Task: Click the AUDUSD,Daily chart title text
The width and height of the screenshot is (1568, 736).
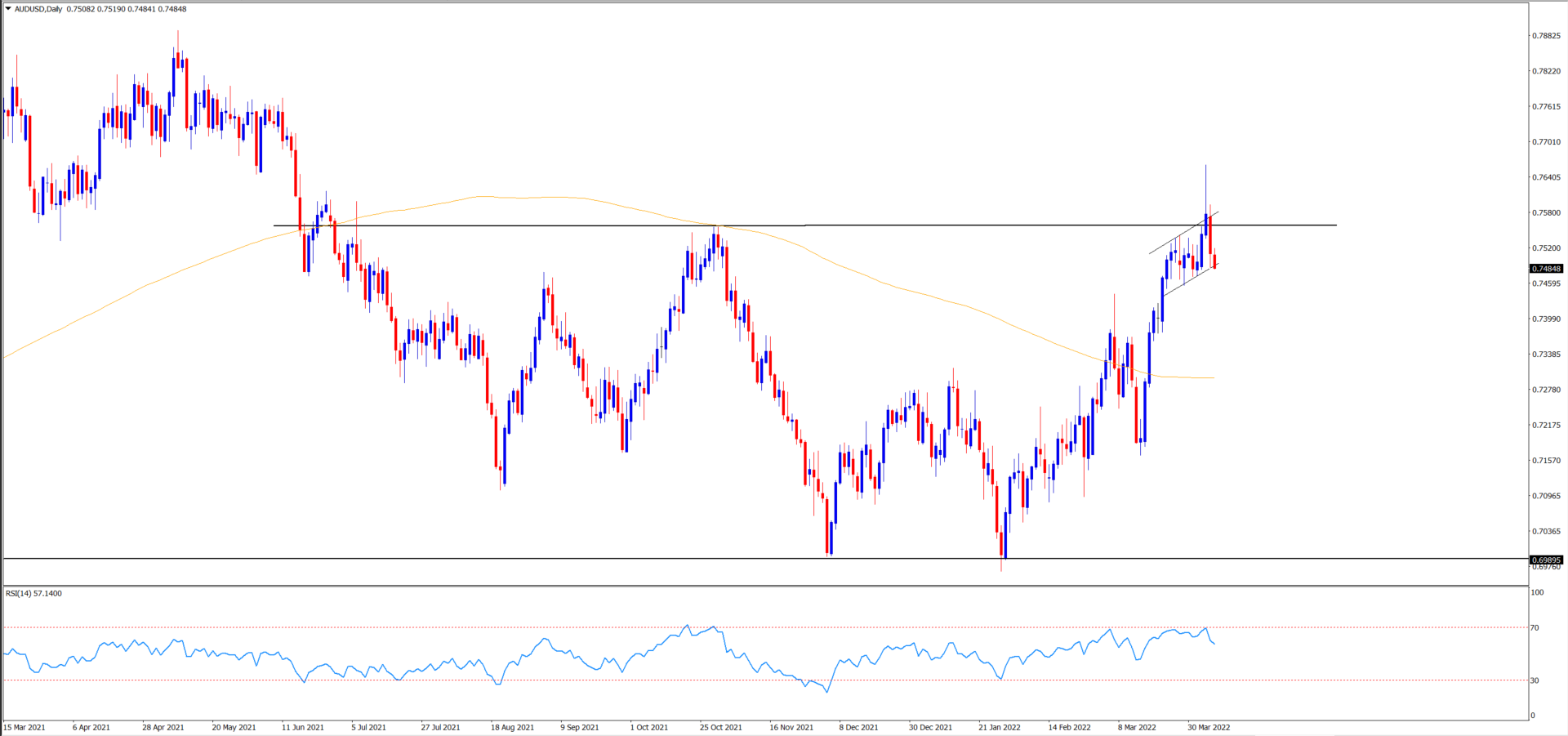Action: [x=38, y=9]
